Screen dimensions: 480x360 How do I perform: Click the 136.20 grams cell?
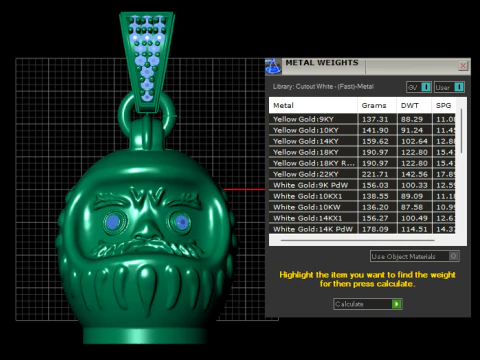point(377,207)
